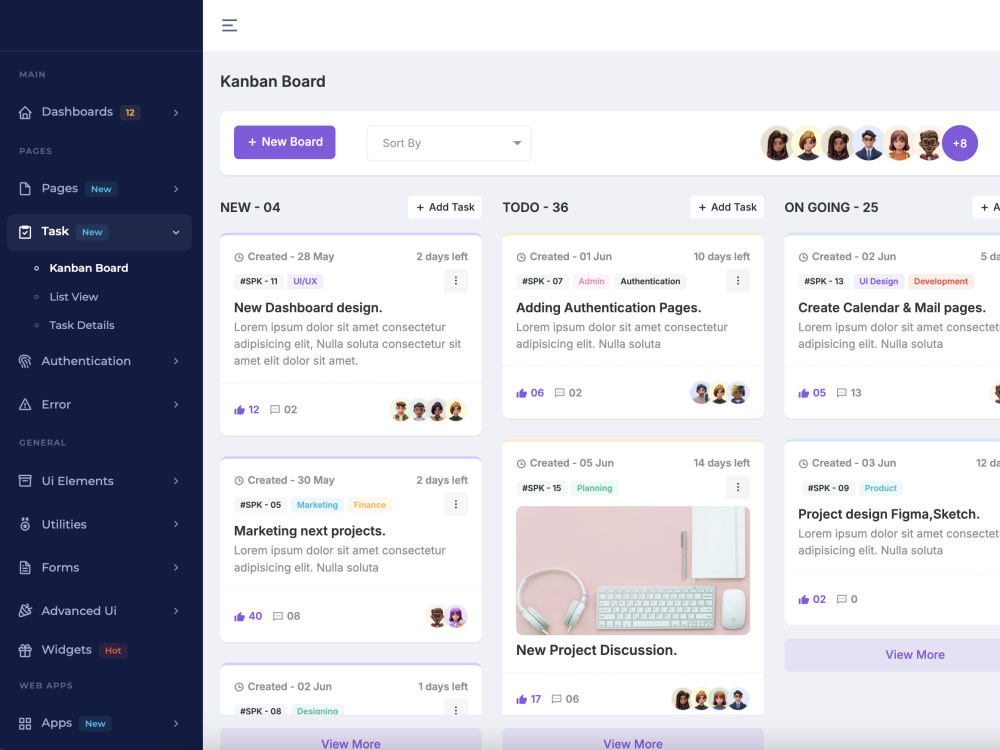Open options menu for New Dashboard design card

click(455, 281)
